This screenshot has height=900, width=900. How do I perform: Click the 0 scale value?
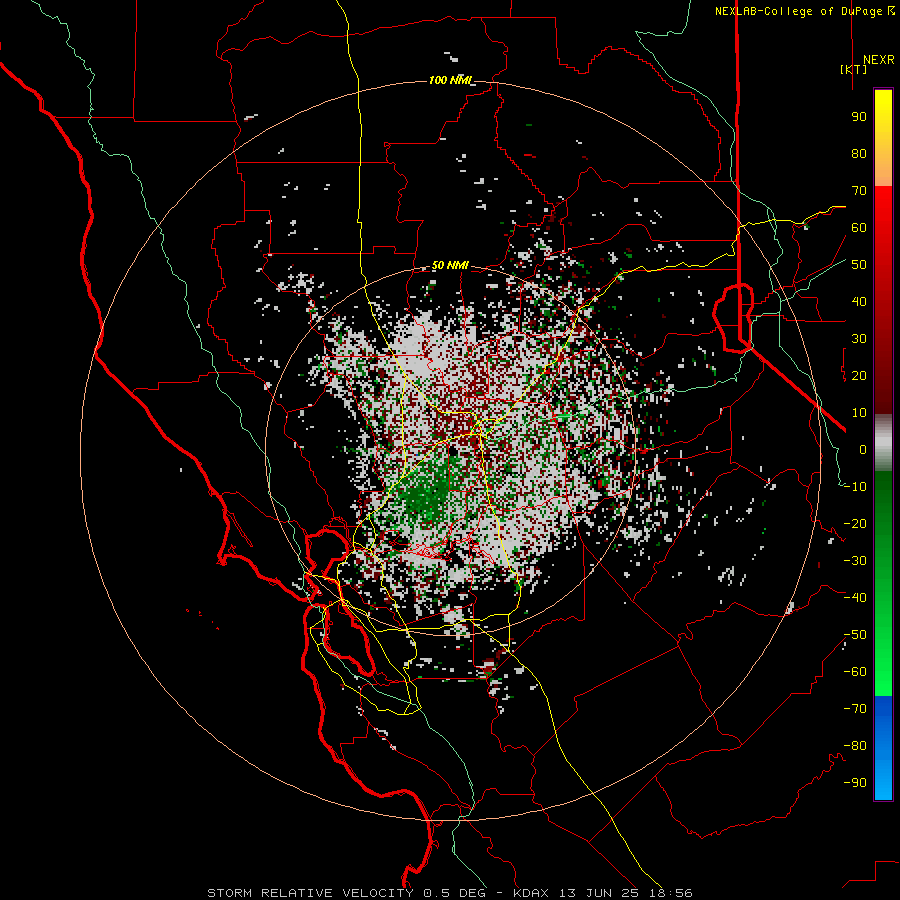tap(863, 450)
